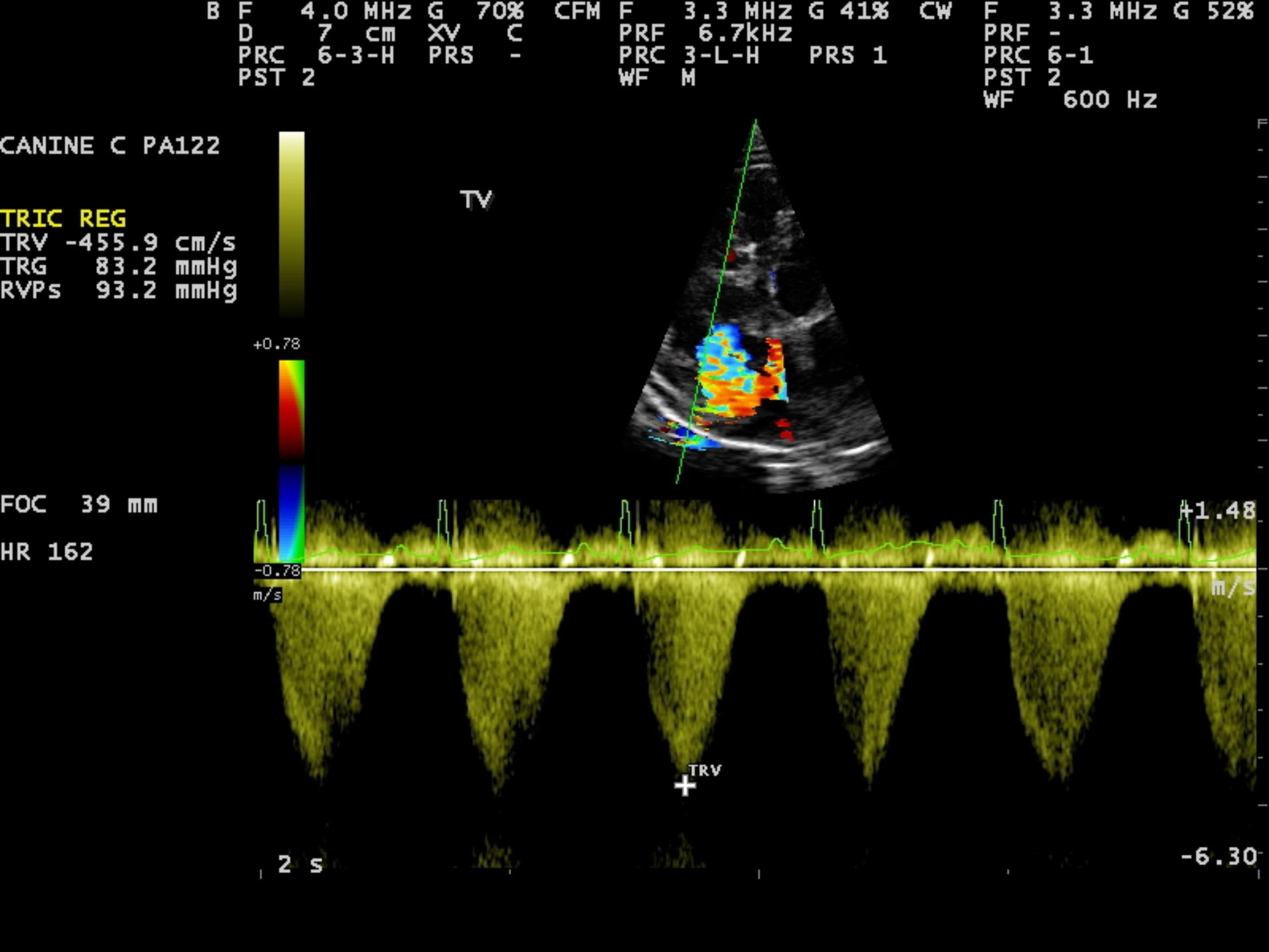
Task: Select the TRIC REG measurement heading
Action: point(63,219)
